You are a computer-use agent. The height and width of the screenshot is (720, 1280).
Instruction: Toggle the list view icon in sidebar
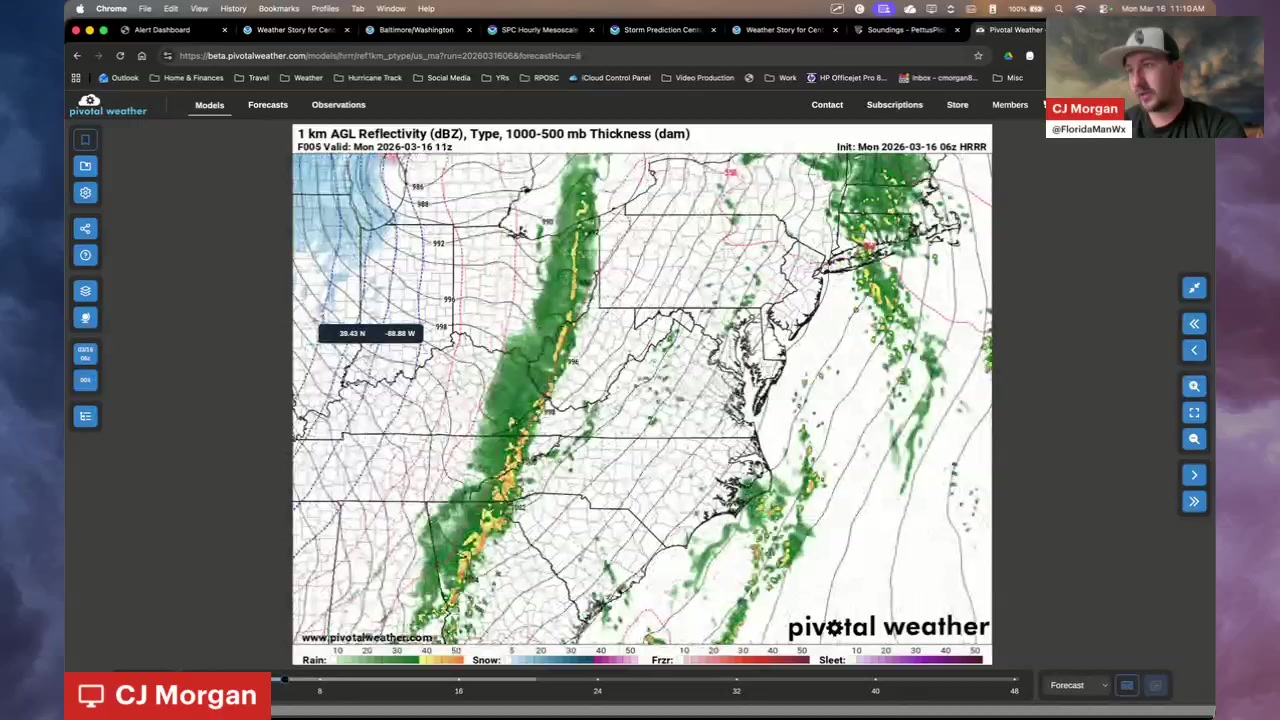[85, 416]
